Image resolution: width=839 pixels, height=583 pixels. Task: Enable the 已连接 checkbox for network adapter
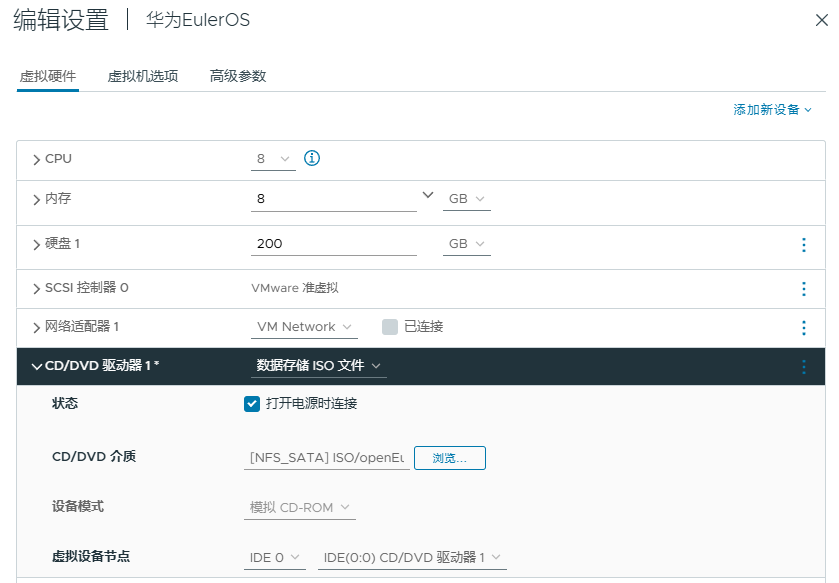click(x=390, y=327)
